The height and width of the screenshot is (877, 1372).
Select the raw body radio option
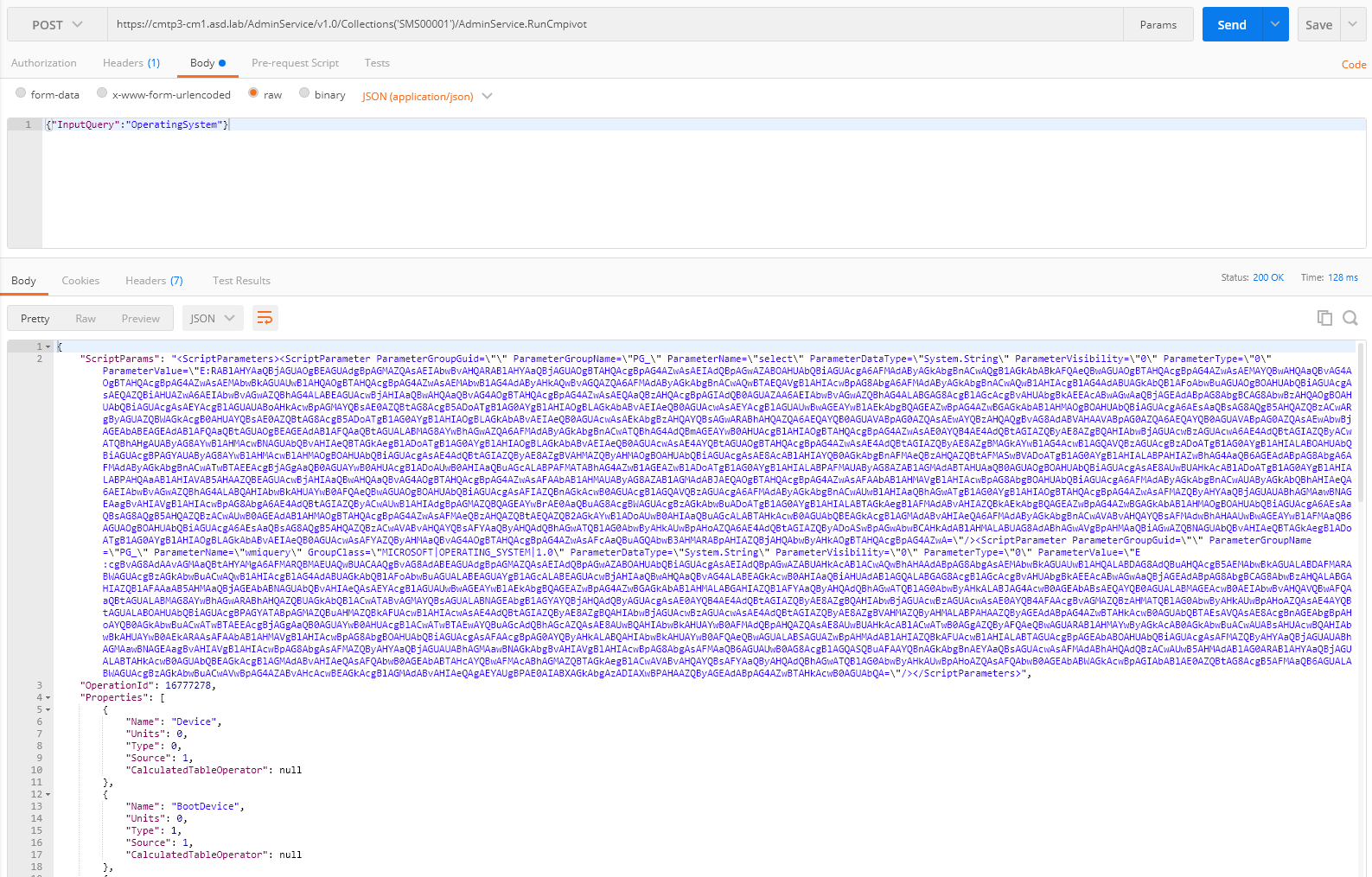253,93
